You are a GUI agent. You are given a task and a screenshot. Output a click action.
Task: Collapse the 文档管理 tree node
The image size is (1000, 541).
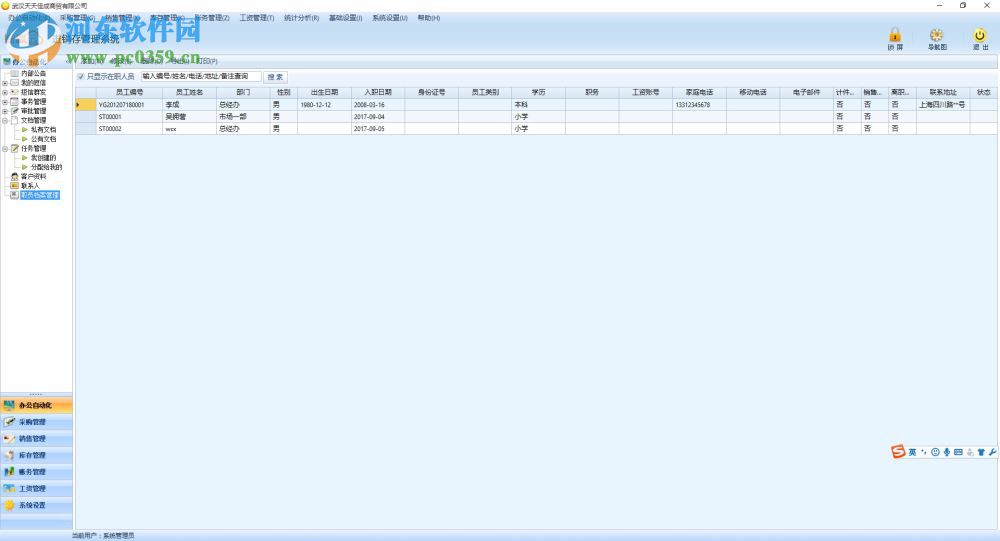(5, 120)
